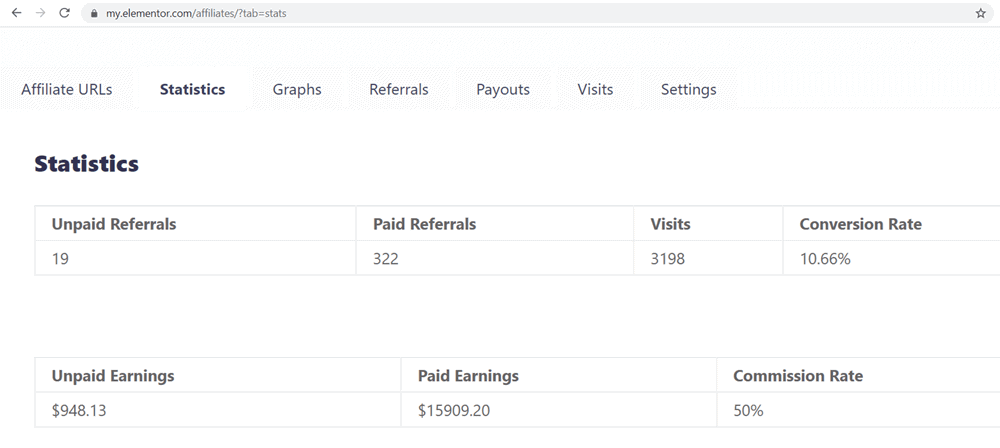This screenshot has width=1000, height=448.
Task: Click the Statistics page heading
Action: (87, 164)
